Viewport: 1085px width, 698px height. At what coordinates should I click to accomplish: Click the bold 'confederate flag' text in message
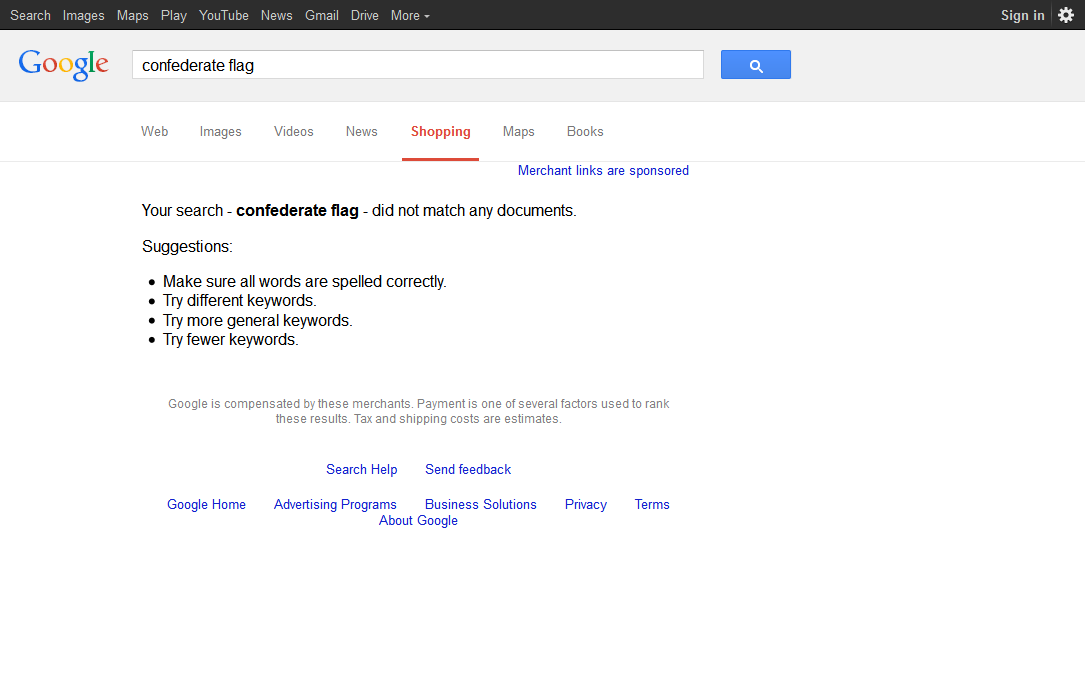click(298, 211)
